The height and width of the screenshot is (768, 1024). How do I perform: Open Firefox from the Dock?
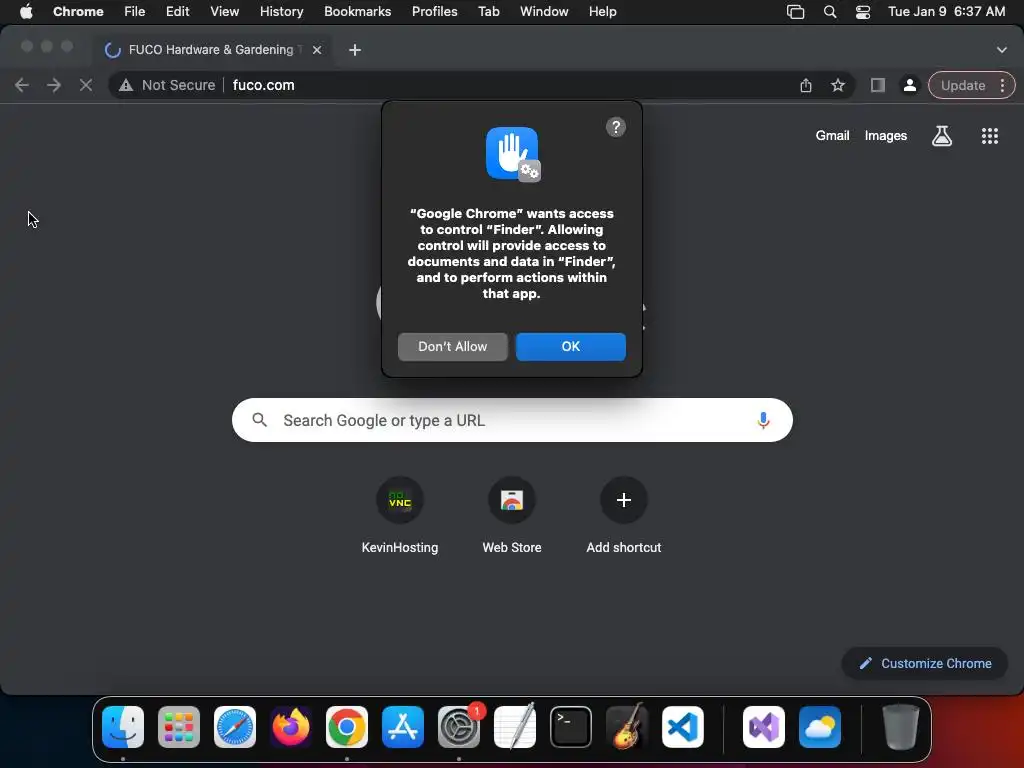(291, 727)
